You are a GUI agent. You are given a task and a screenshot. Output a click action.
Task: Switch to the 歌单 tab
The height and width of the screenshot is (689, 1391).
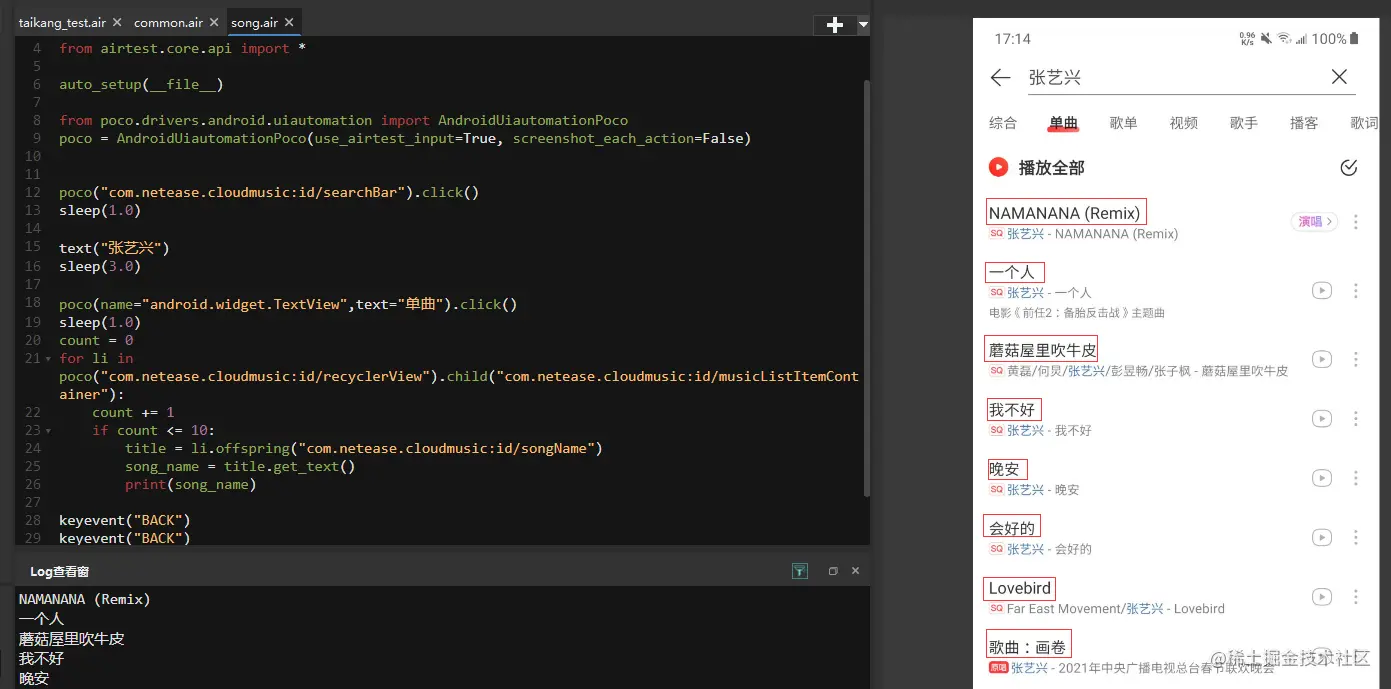click(1123, 123)
